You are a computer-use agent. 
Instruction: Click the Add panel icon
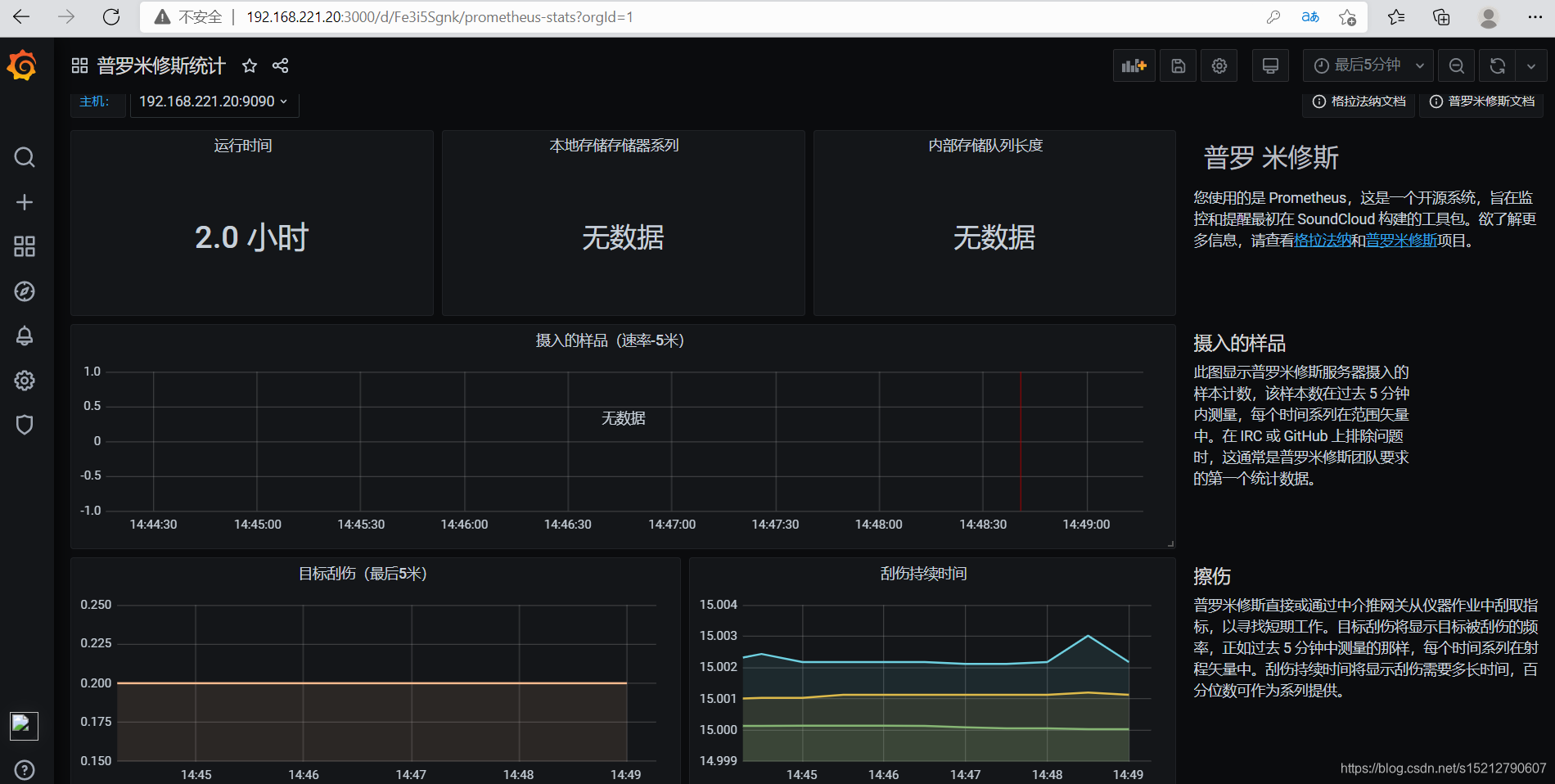(x=1134, y=65)
